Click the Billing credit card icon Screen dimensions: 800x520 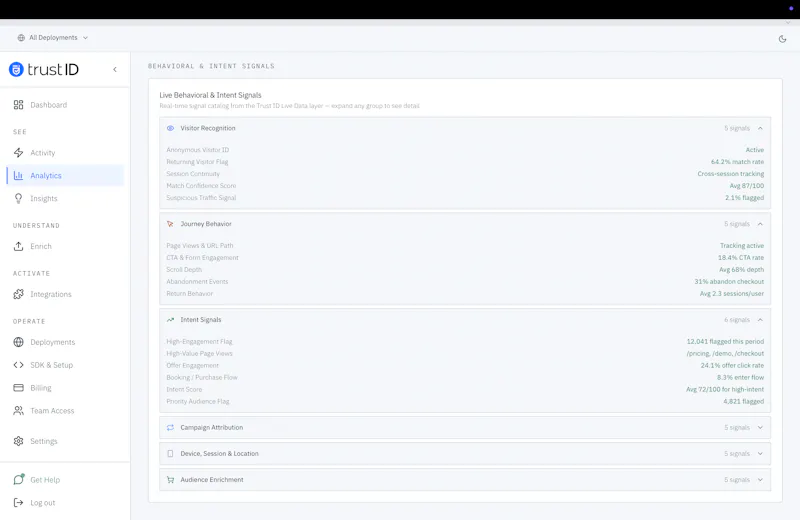[18, 388]
